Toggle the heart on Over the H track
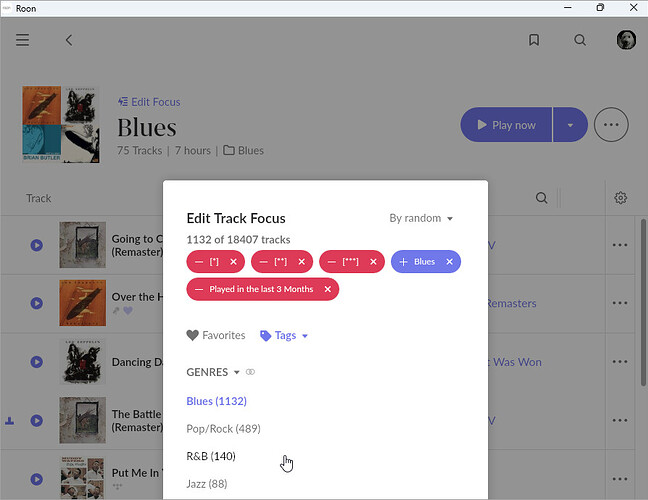 128,310
